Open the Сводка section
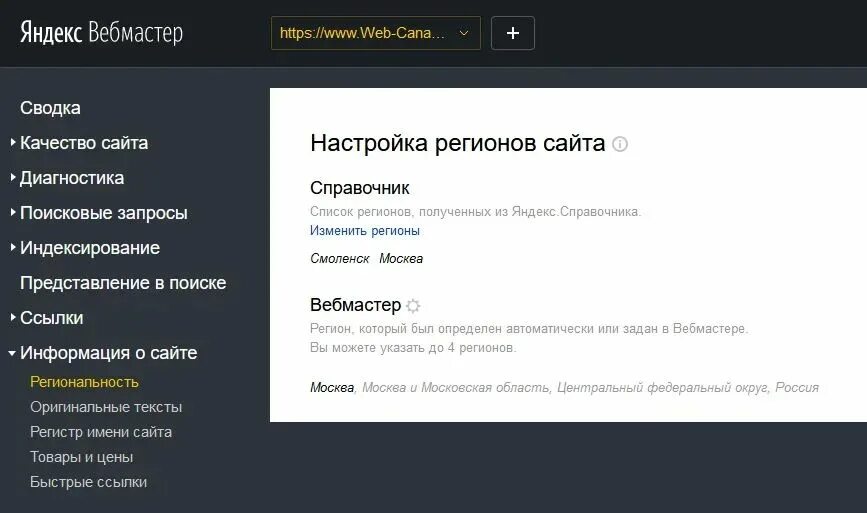Image resolution: width=867 pixels, height=513 pixels. click(x=50, y=108)
